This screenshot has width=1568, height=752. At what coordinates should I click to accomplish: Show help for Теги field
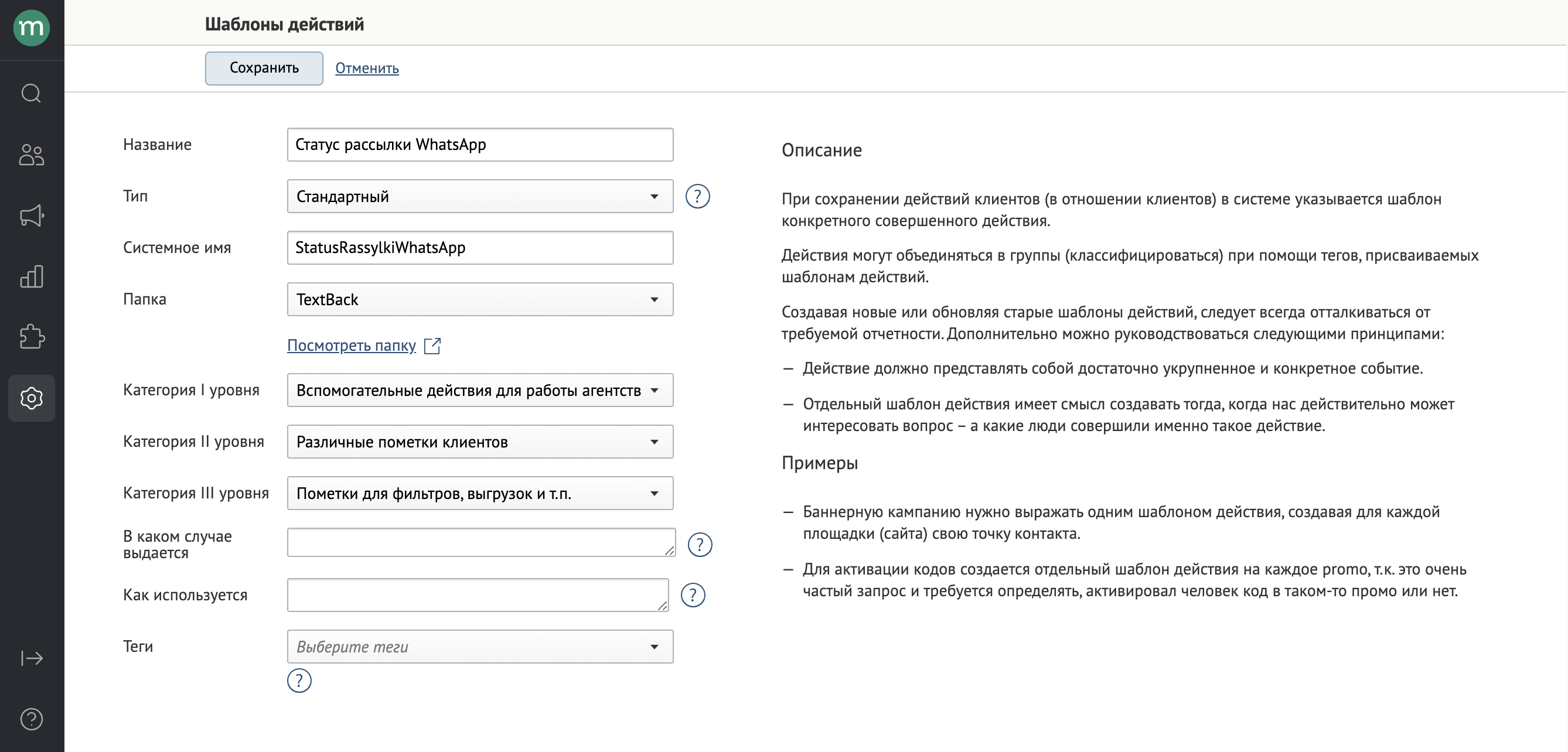click(x=299, y=680)
